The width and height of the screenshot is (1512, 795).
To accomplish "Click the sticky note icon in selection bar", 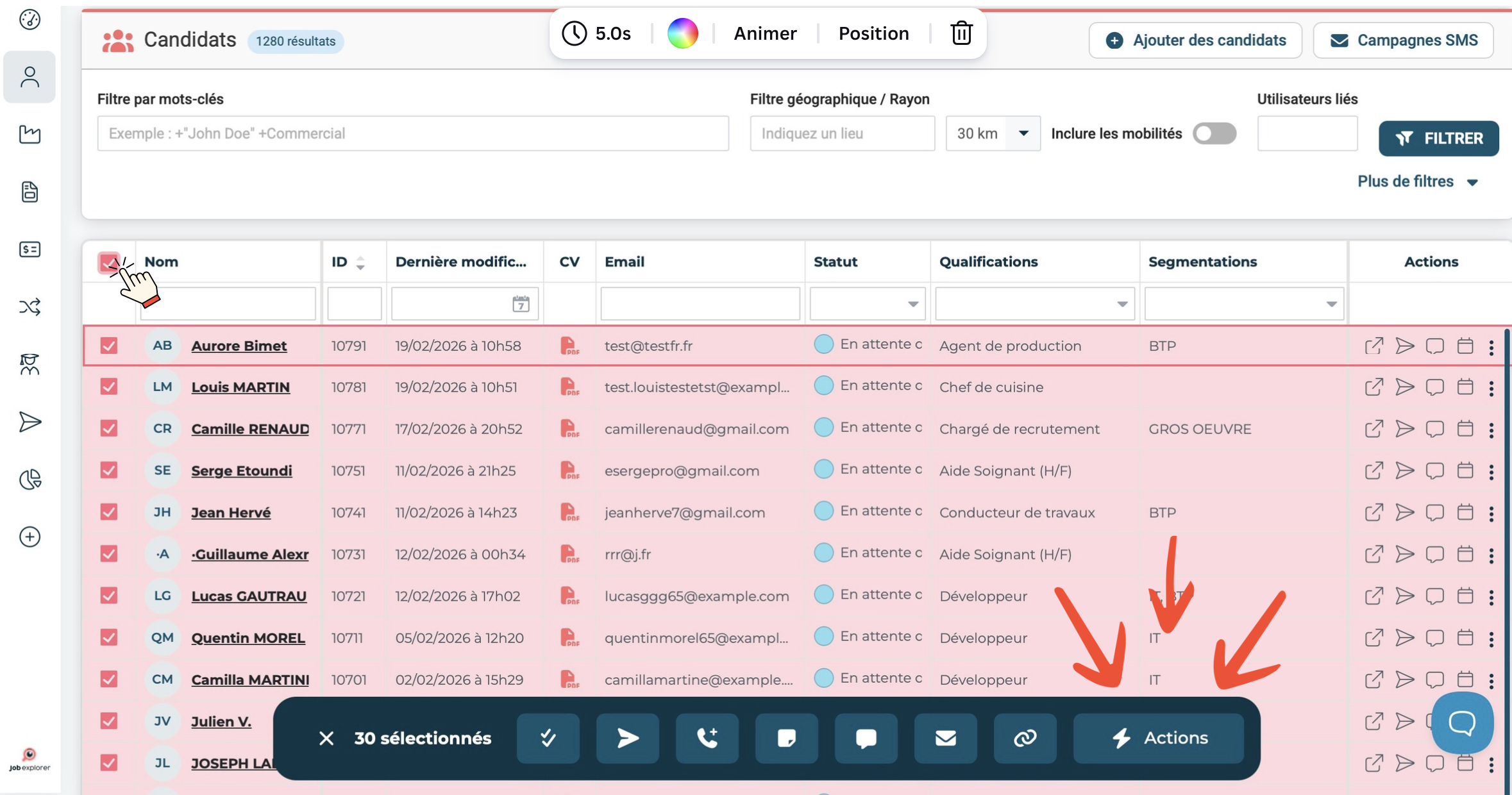I will 786,738.
